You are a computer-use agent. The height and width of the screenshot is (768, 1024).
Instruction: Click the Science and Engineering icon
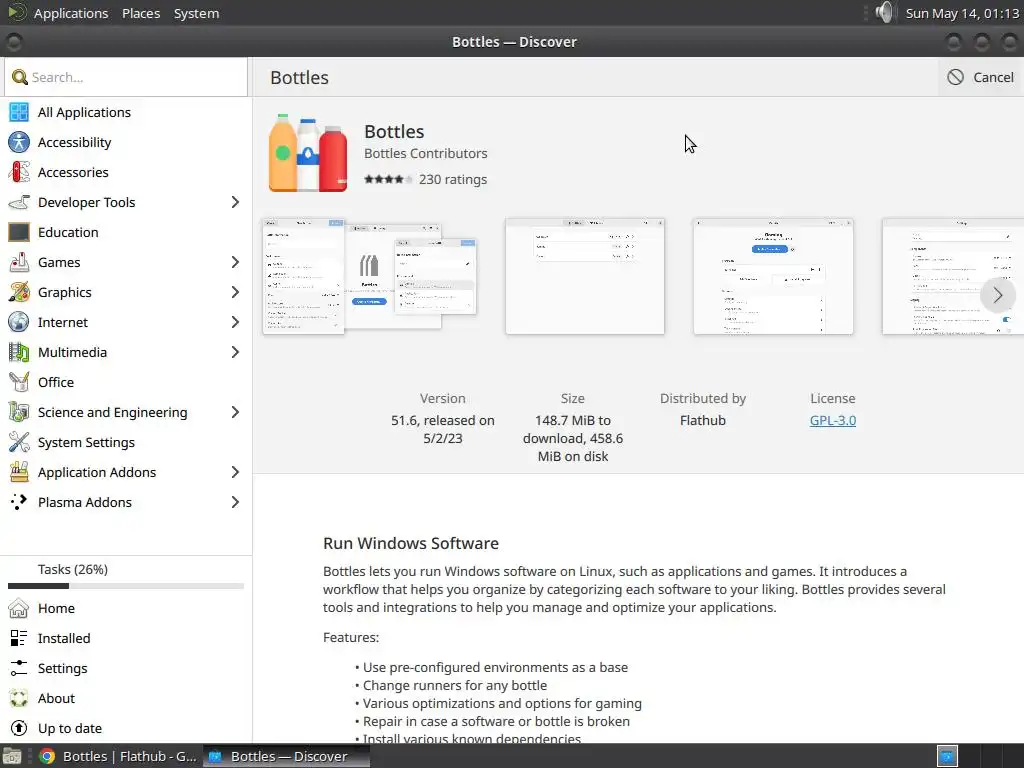19,413
